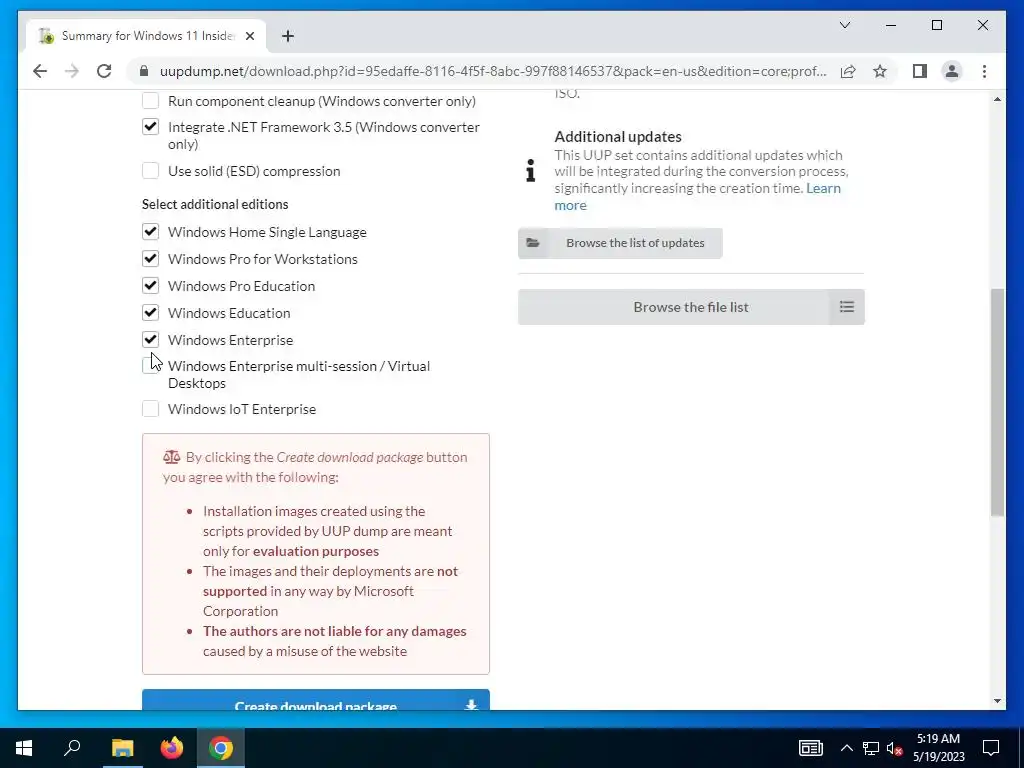Enable Use solid (ESD) compression
The width and height of the screenshot is (1024, 768).
[x=150, y=170]
